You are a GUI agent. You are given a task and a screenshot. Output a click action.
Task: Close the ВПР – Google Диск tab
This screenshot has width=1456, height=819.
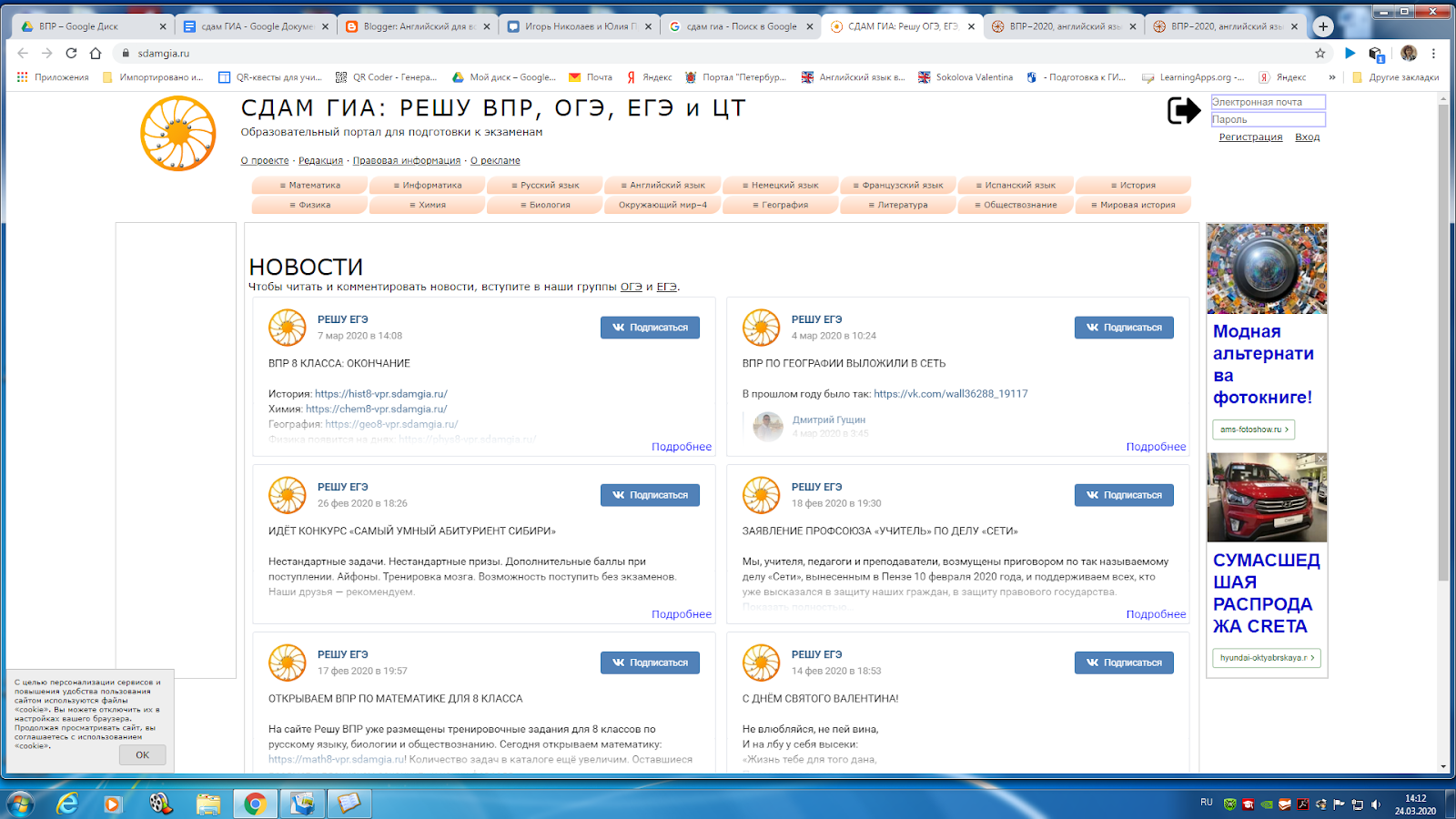[163, 26]
